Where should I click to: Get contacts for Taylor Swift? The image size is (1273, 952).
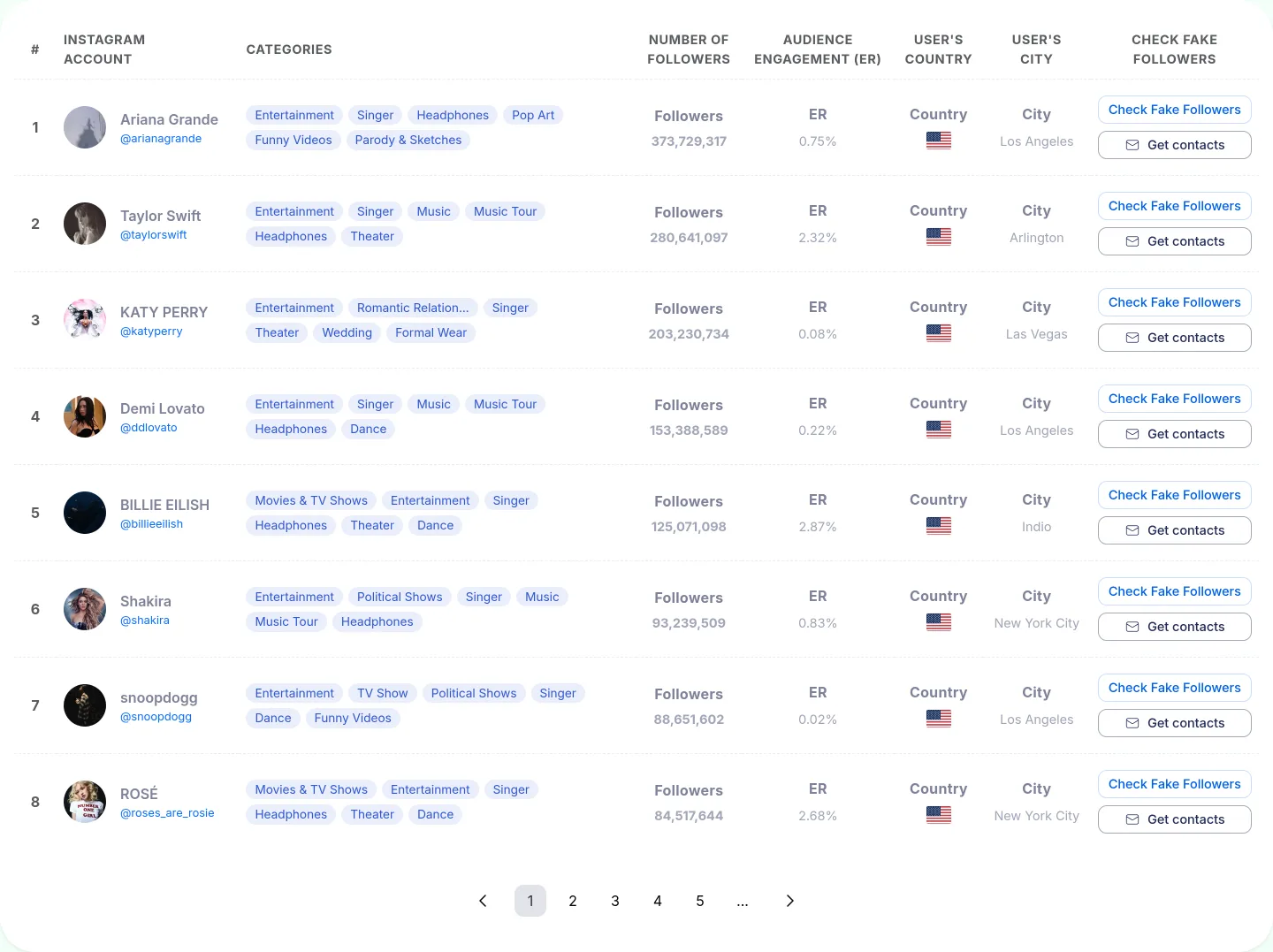[1175, 241]
